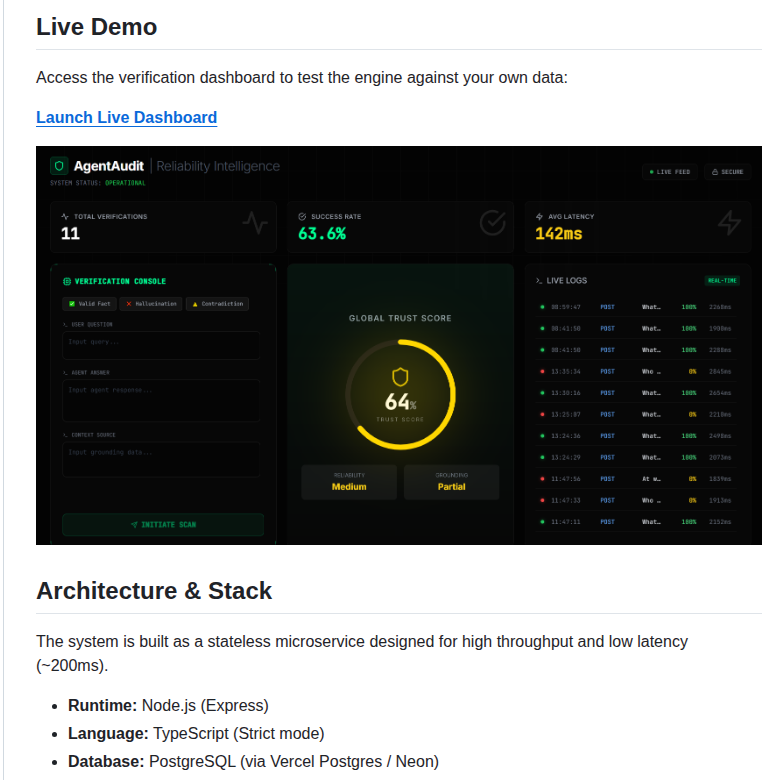Viewport: 782px width, 780px height.
Task: Click the 142ms average latency value
Action: point(559,233)
